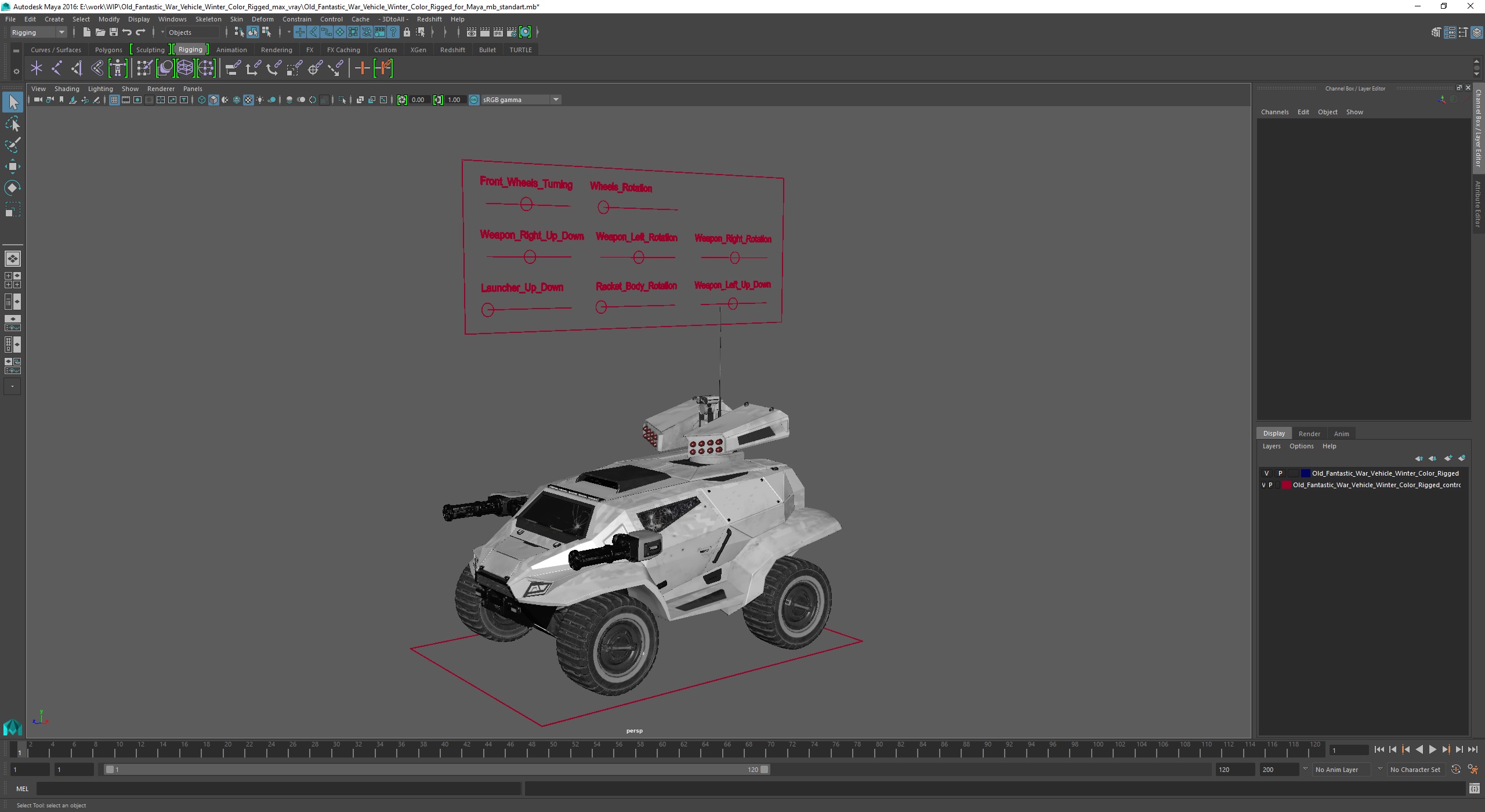Toggle textured display in panel toolbar

coord(248,100)
